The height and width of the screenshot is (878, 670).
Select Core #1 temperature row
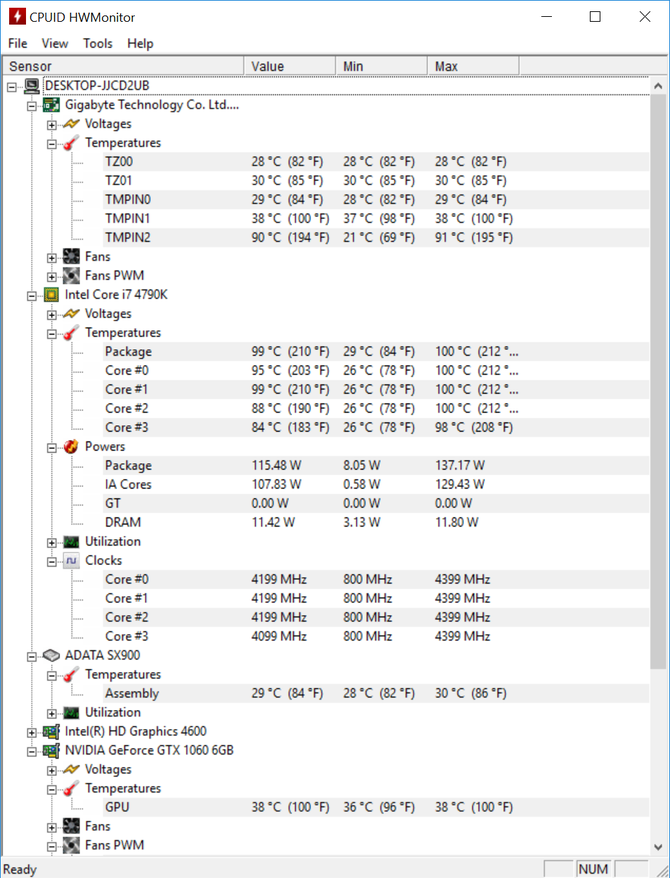376,389
